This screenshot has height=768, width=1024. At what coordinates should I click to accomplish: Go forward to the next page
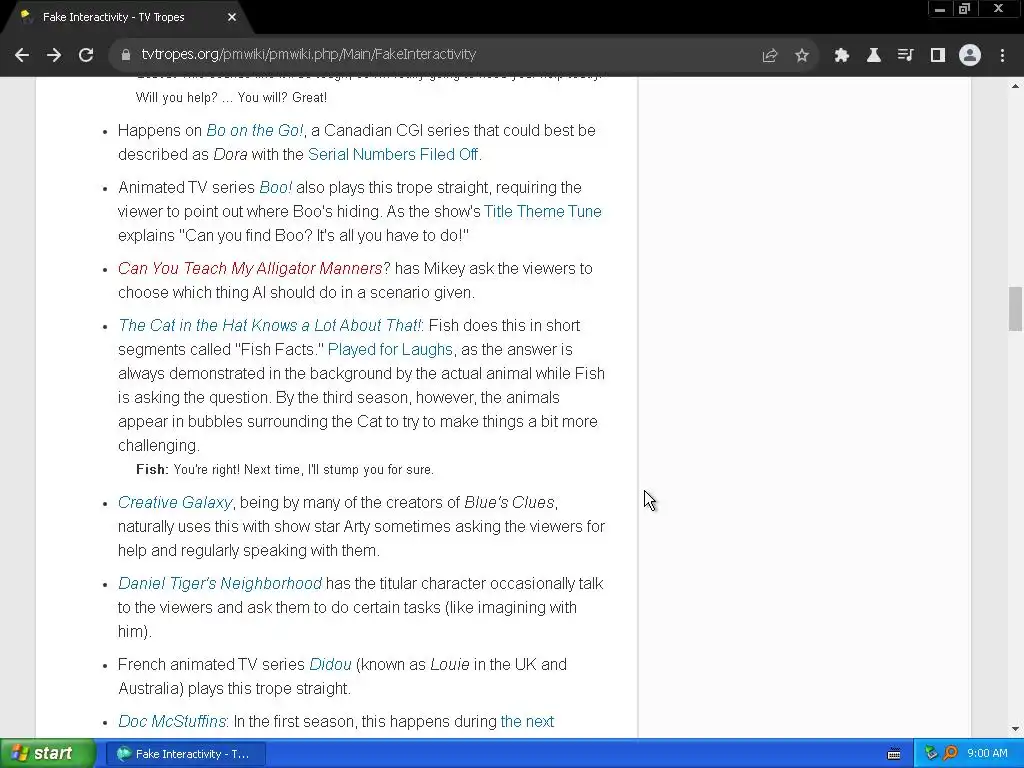point(54,55)
